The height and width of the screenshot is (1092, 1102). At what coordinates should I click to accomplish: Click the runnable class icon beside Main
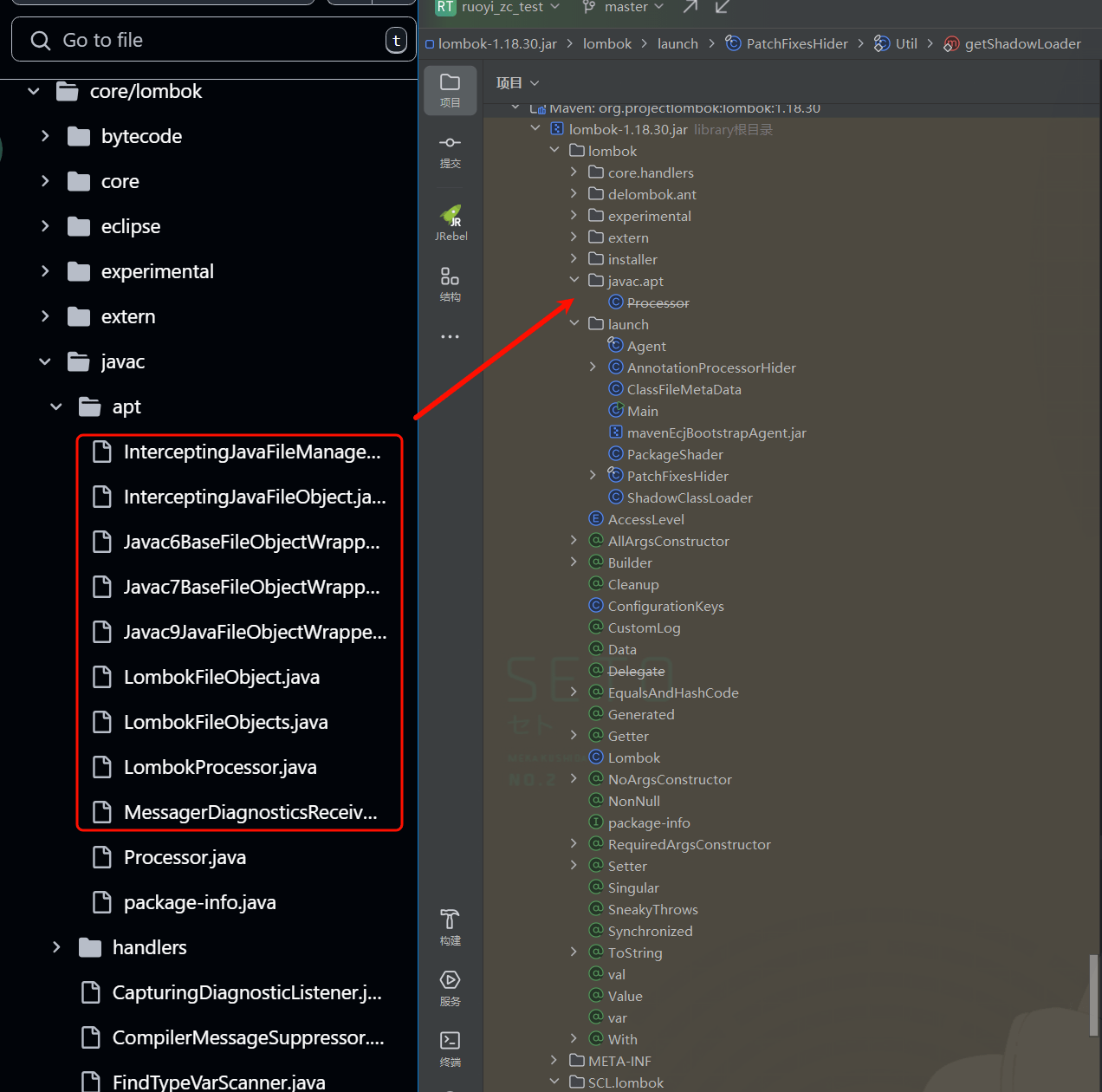(616, 410)
